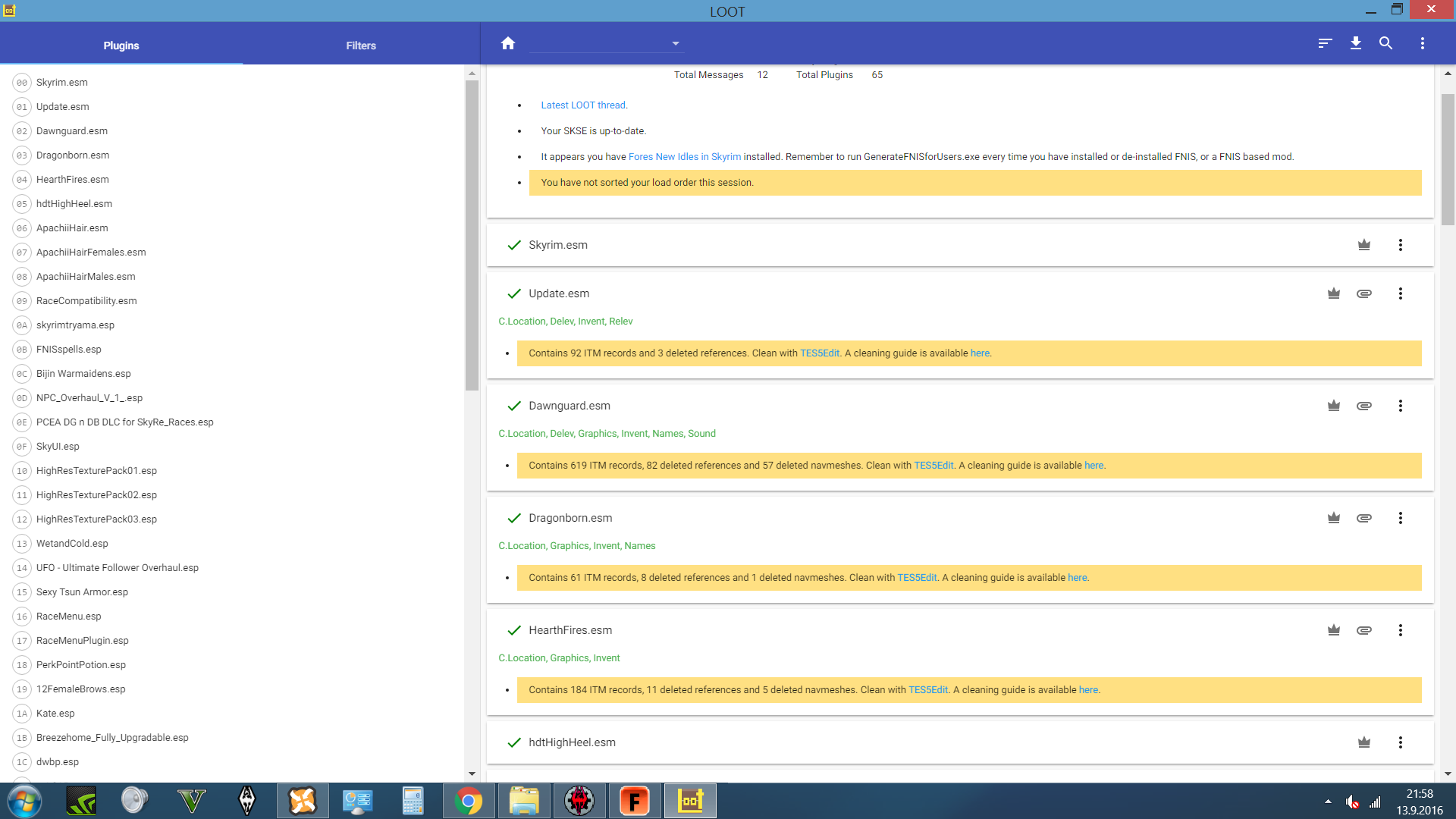Open Google Chrome from the taskbar
1456x819 pixels.
(469, 801)
